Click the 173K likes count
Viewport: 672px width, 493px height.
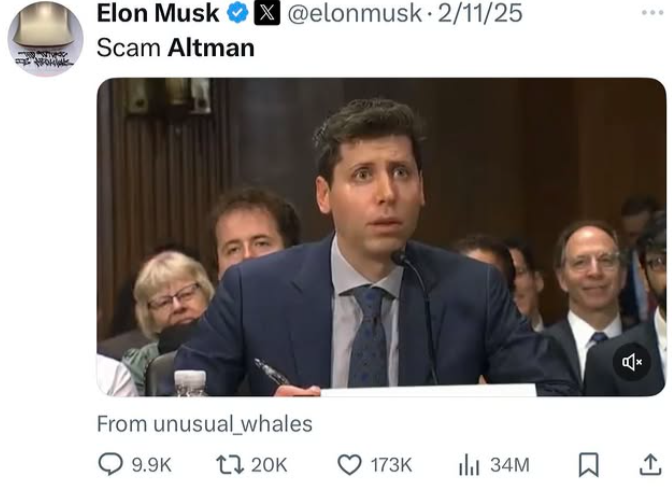click(x=391, y=465)
